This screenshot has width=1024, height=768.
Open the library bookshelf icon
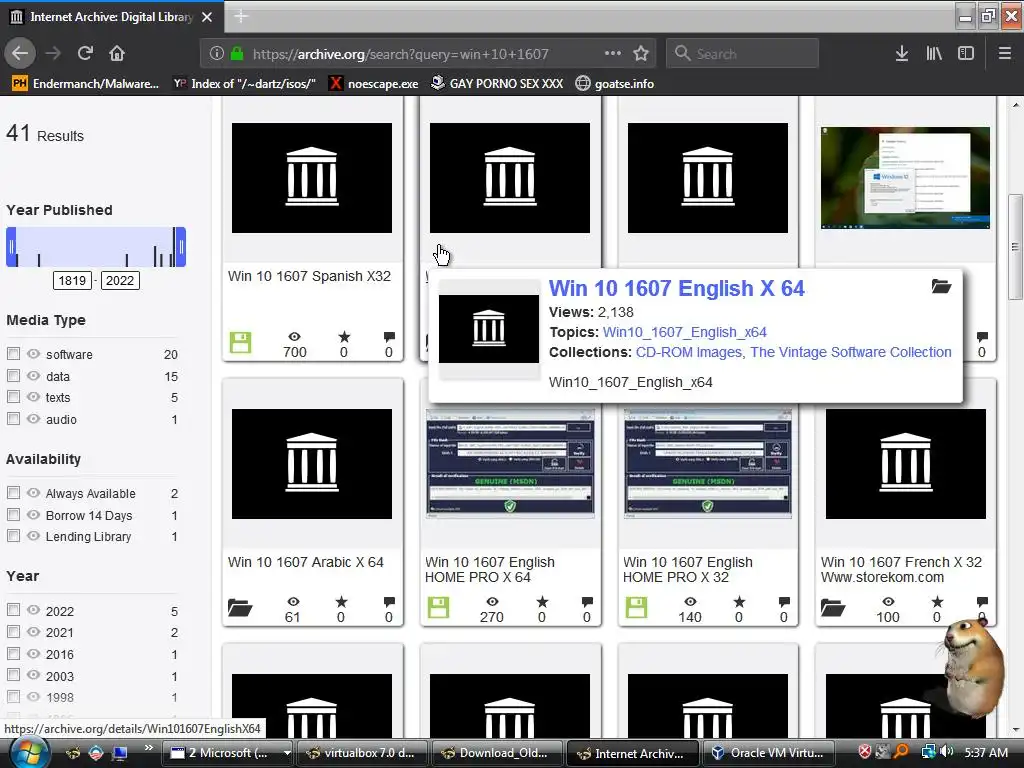pos(934,54)
